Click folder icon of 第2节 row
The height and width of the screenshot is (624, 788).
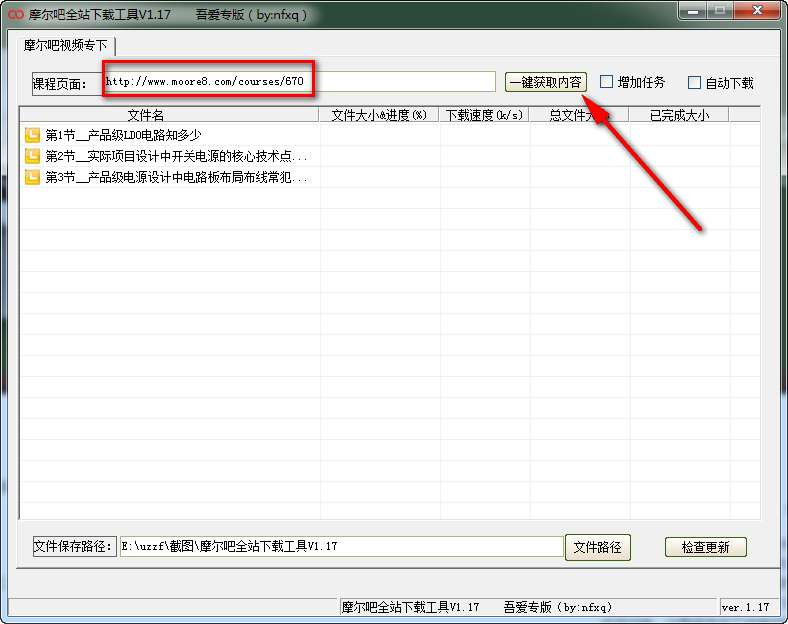(x=32, y=156)
